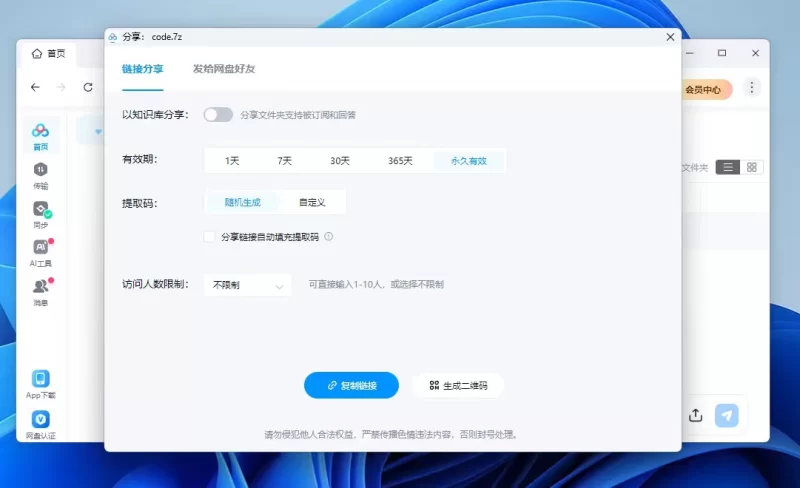The image size is (800, 488).
Task: Open the App下载 sidebar icon
Action: tap(40, 384)
